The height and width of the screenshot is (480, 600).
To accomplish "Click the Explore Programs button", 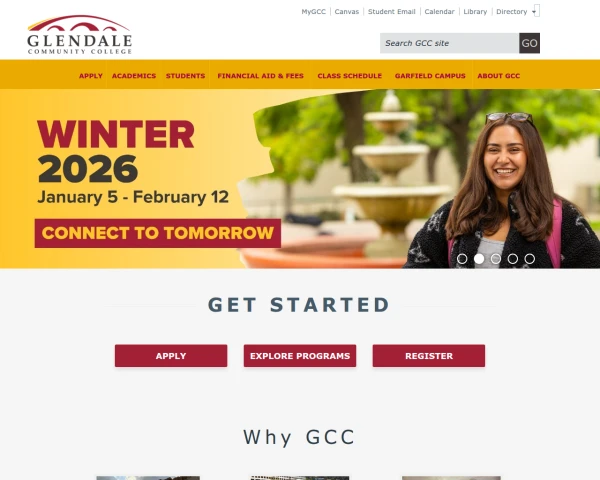I will (x=300, y=356).
